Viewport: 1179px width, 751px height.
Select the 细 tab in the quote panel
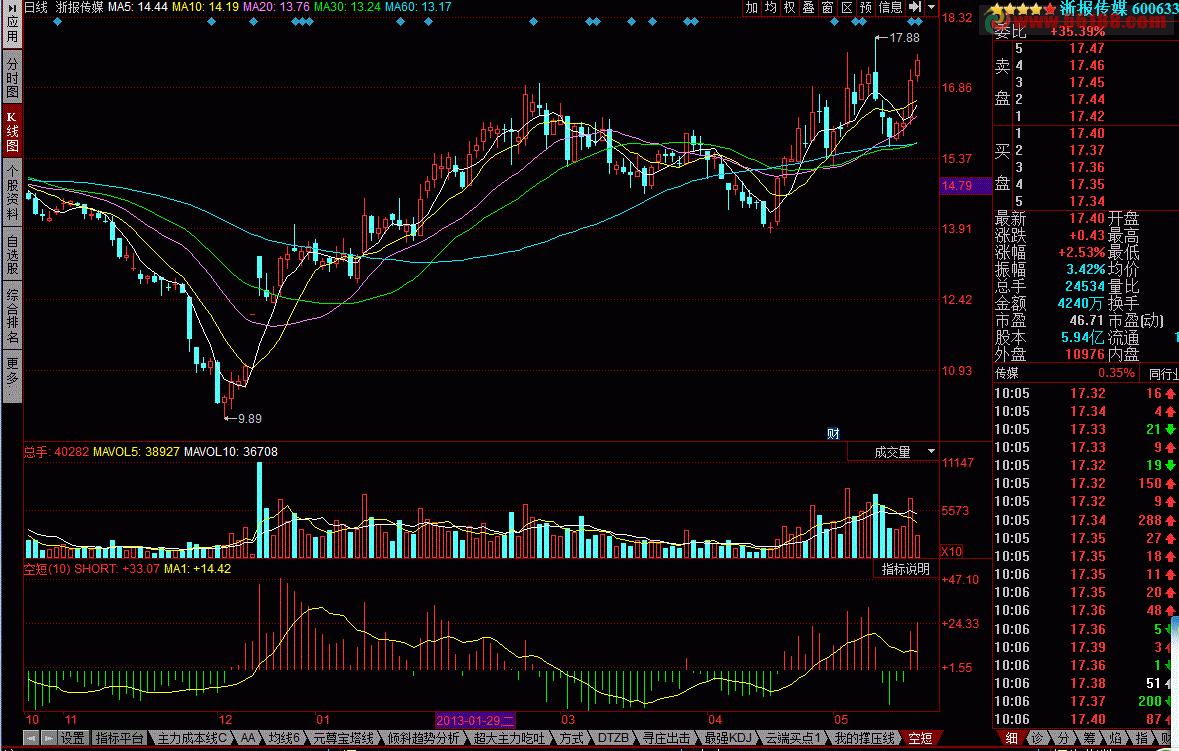coord(1012,738)
